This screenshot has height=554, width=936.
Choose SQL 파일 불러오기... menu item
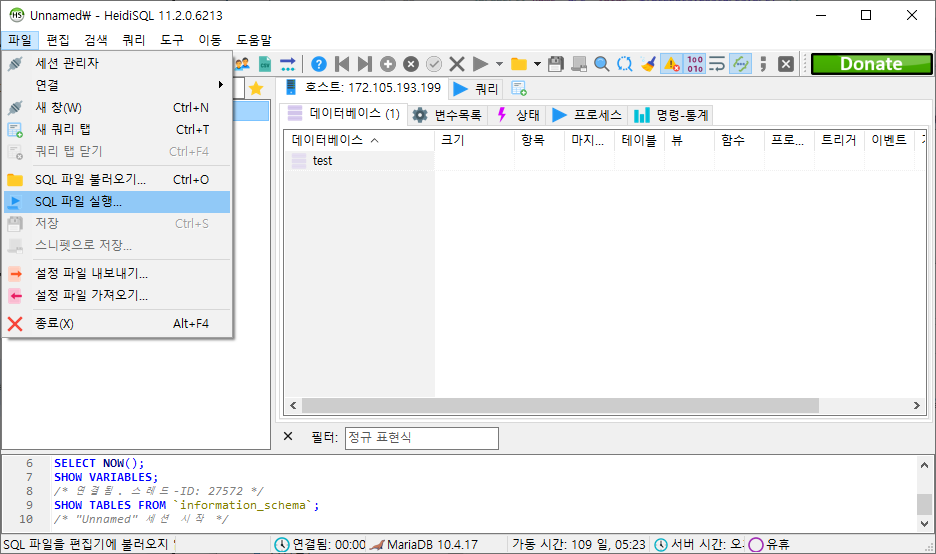117,180
